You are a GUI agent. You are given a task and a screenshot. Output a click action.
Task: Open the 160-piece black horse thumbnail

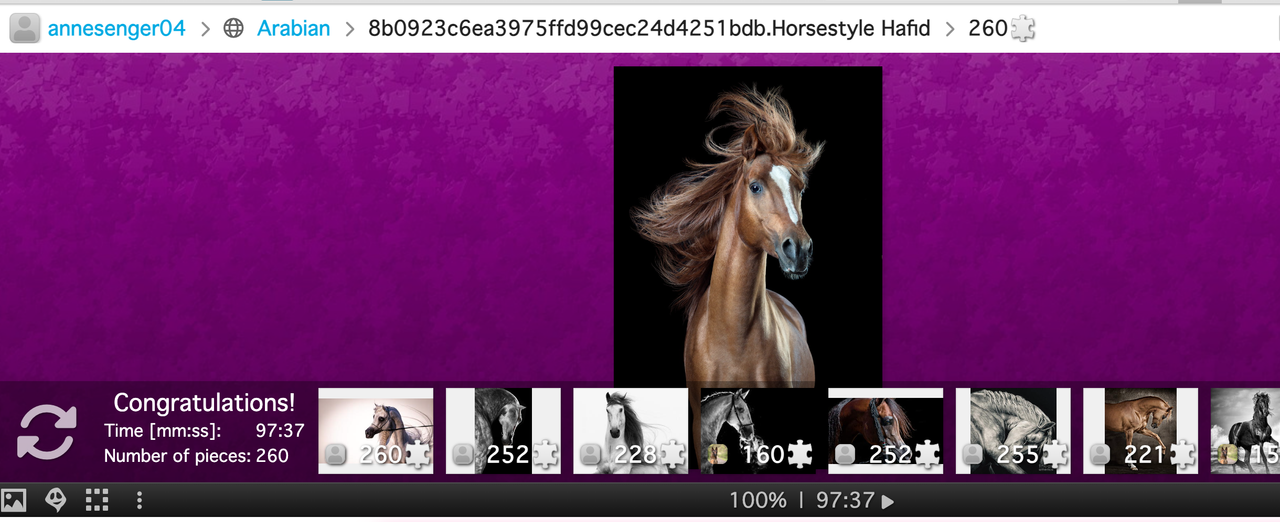(758, 430)
